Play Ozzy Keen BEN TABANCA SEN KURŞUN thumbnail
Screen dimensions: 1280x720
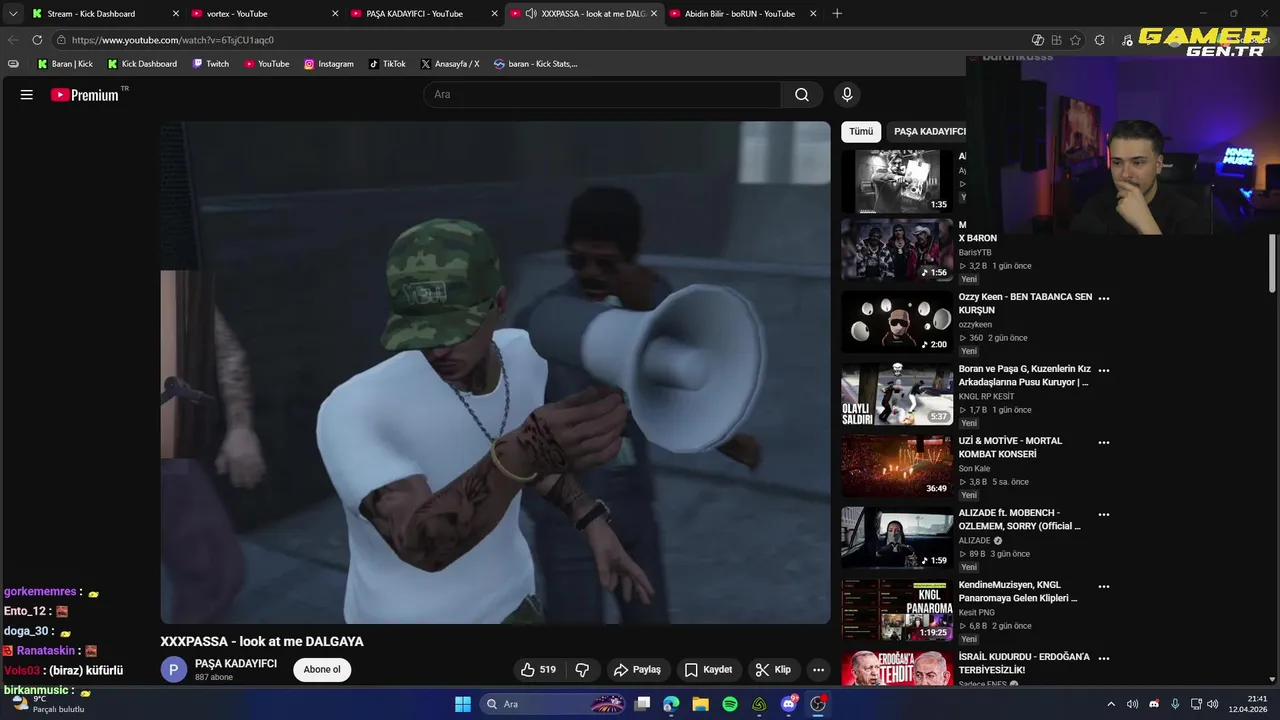pyautogui.click(x=897, y=322)
